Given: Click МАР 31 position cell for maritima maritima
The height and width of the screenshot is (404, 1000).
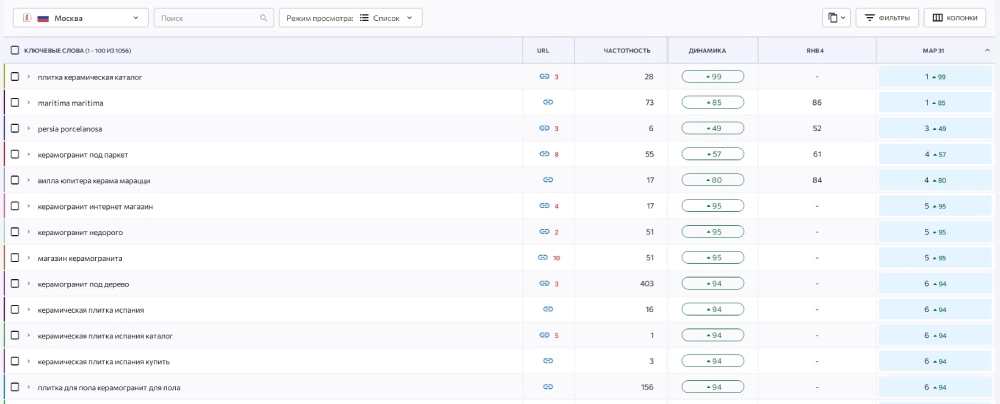Looking at the screenshot, I should [934, 102].
